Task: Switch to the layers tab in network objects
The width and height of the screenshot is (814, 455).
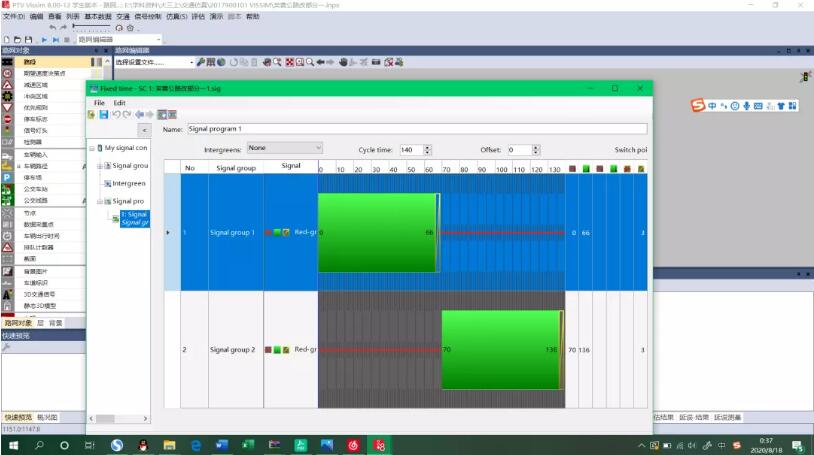Action: (x=40, y=323)
